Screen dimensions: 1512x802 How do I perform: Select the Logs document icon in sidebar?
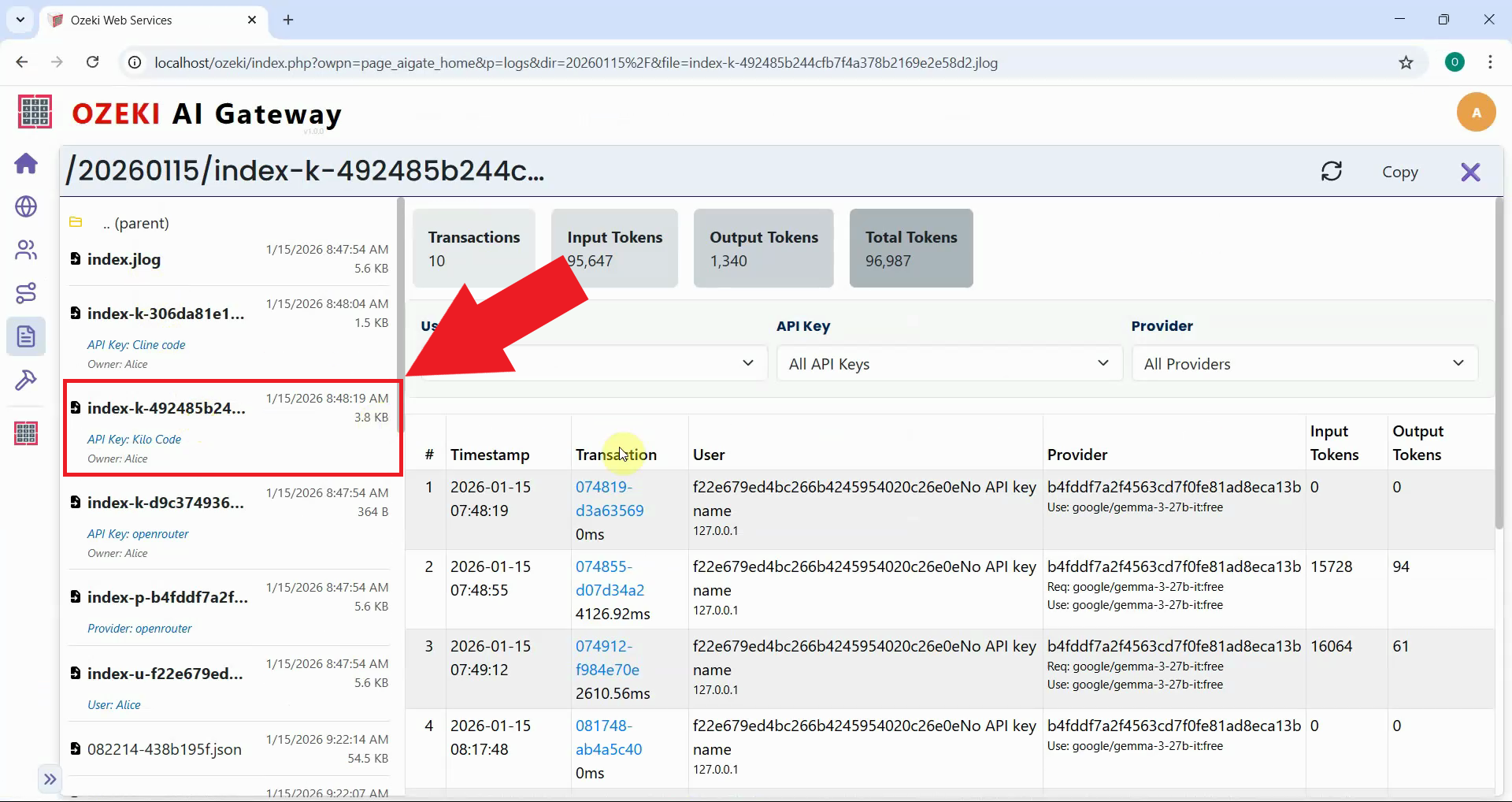pyautogui.click(x=26, y=336)
